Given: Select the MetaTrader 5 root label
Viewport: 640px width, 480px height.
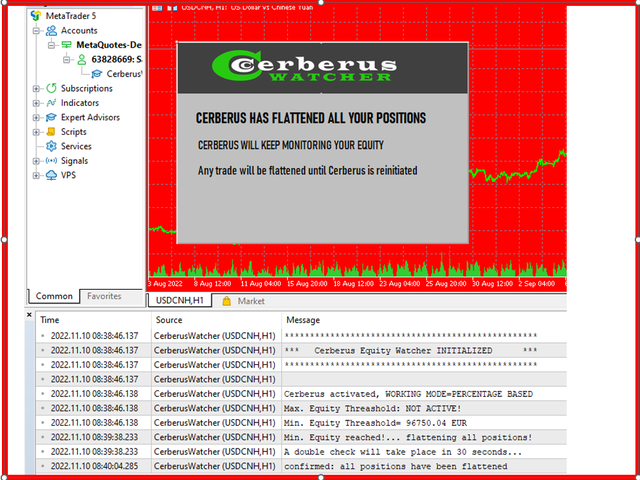Looking at the screenshot, I should [71, 16].
